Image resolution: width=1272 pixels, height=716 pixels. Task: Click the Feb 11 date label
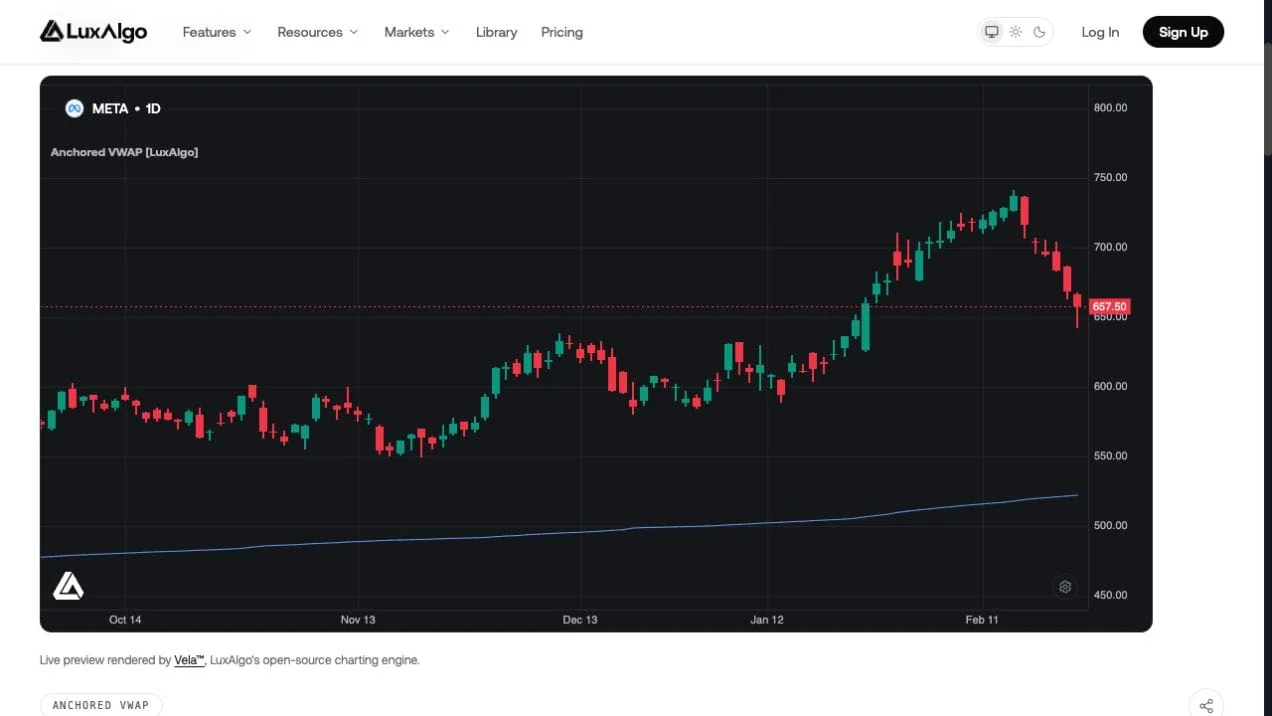982,620
